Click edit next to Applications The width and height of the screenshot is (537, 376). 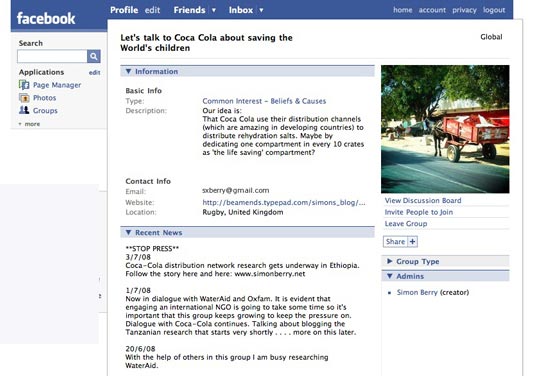pos(95,73)
